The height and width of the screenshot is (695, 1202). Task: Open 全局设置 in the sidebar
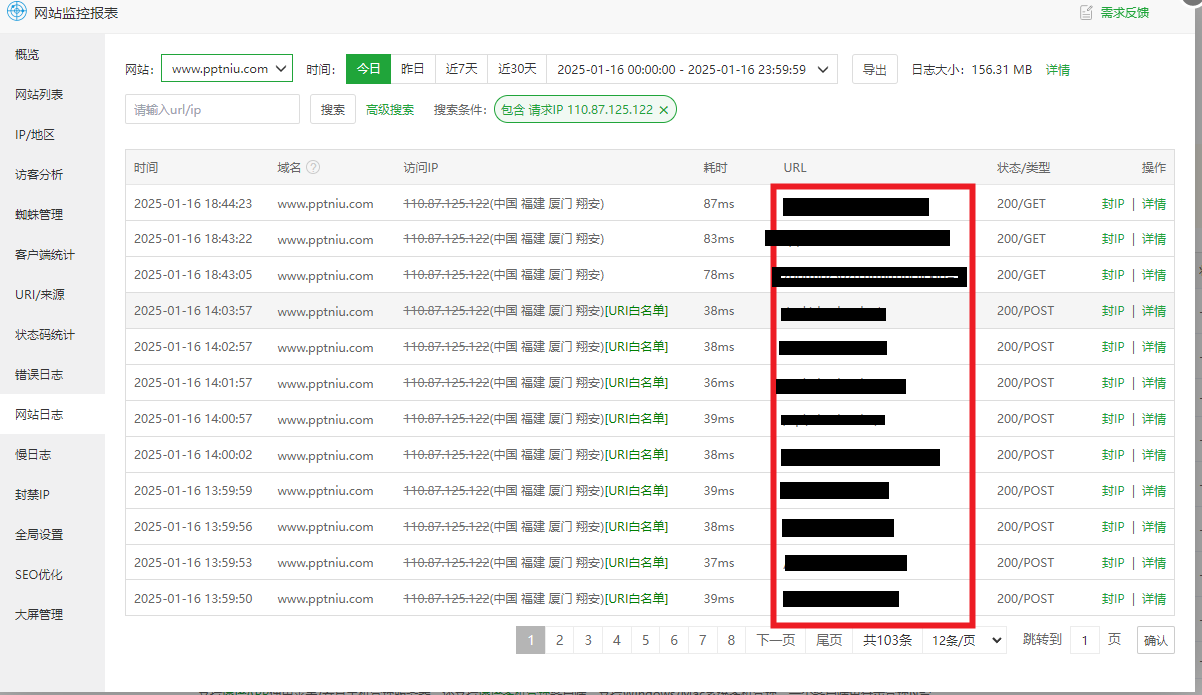[x=52, y=534]
